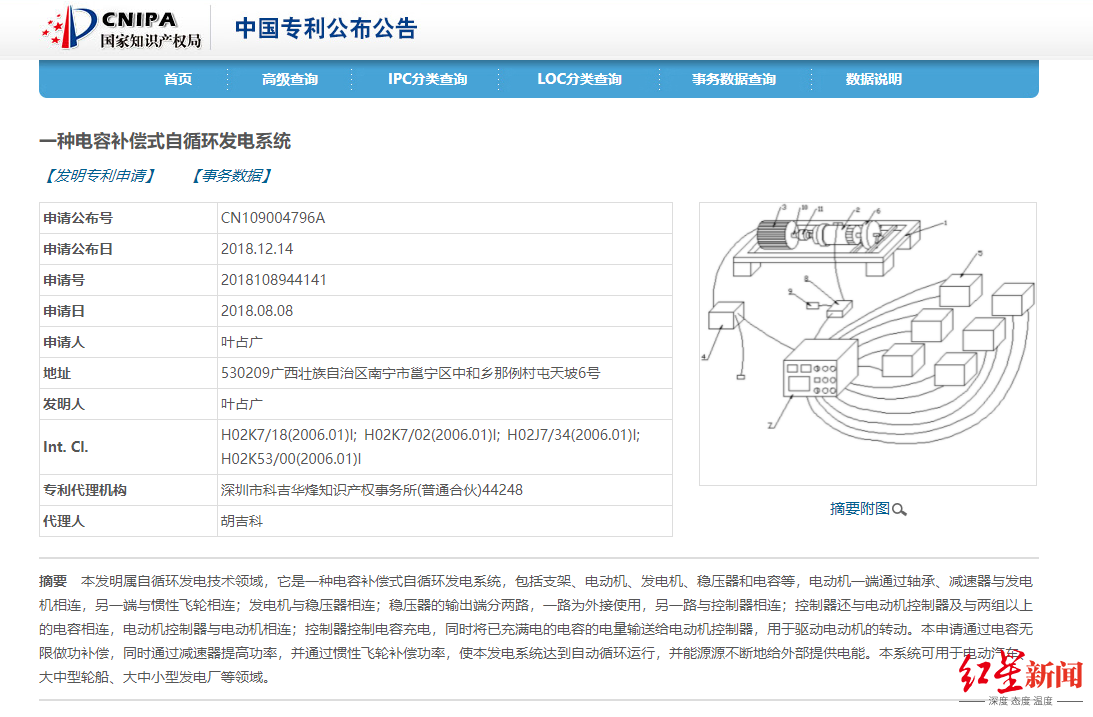Click the 摘要附图 caption text

point(859,509)
